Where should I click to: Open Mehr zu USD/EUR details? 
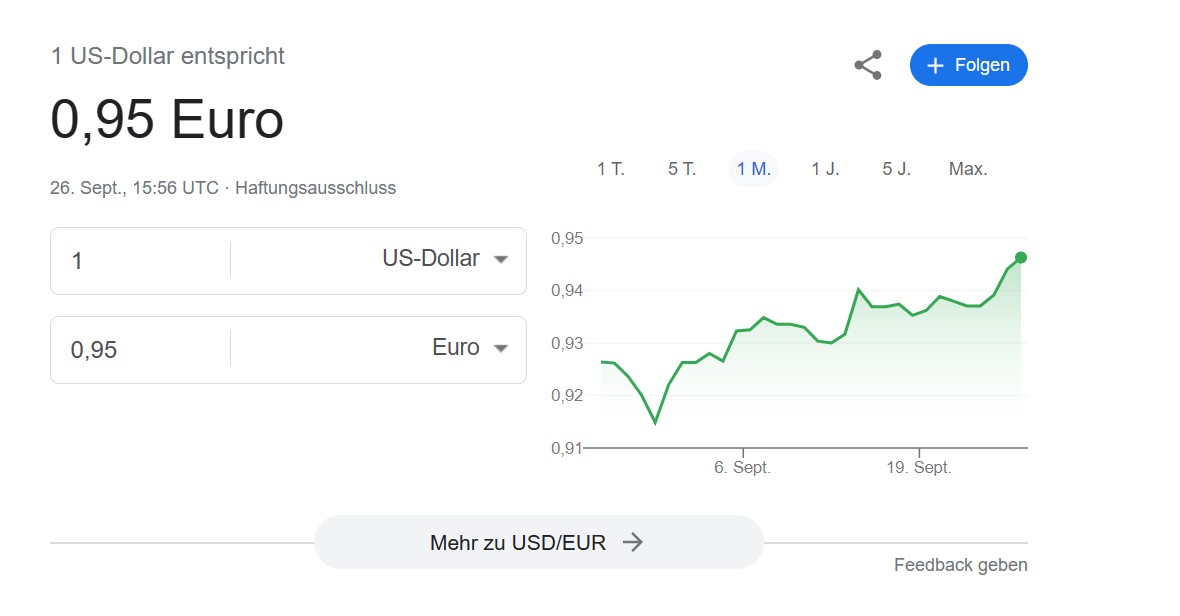(x=539, y=542)
